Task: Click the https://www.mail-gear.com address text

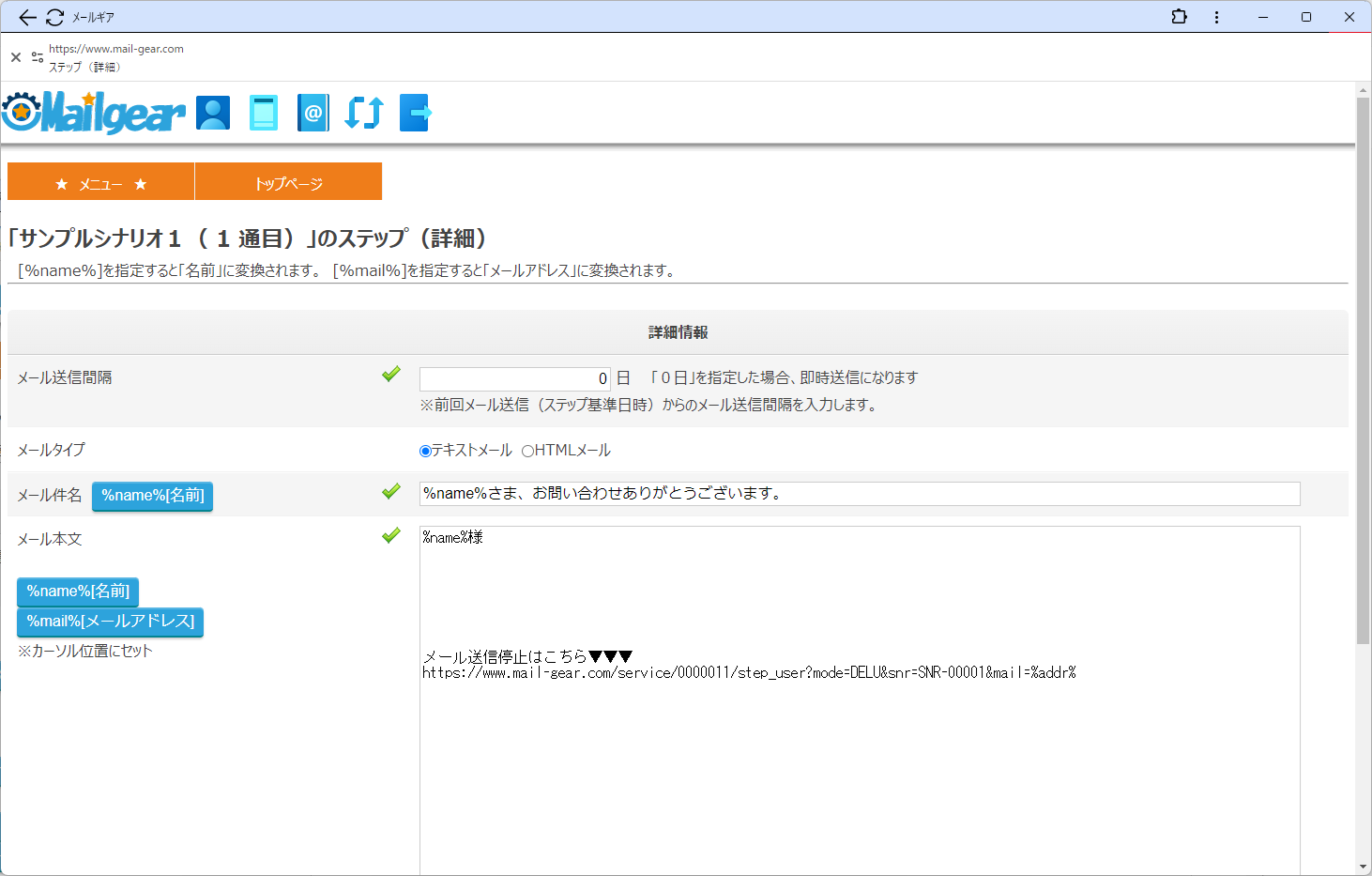Action: (116, 49)
